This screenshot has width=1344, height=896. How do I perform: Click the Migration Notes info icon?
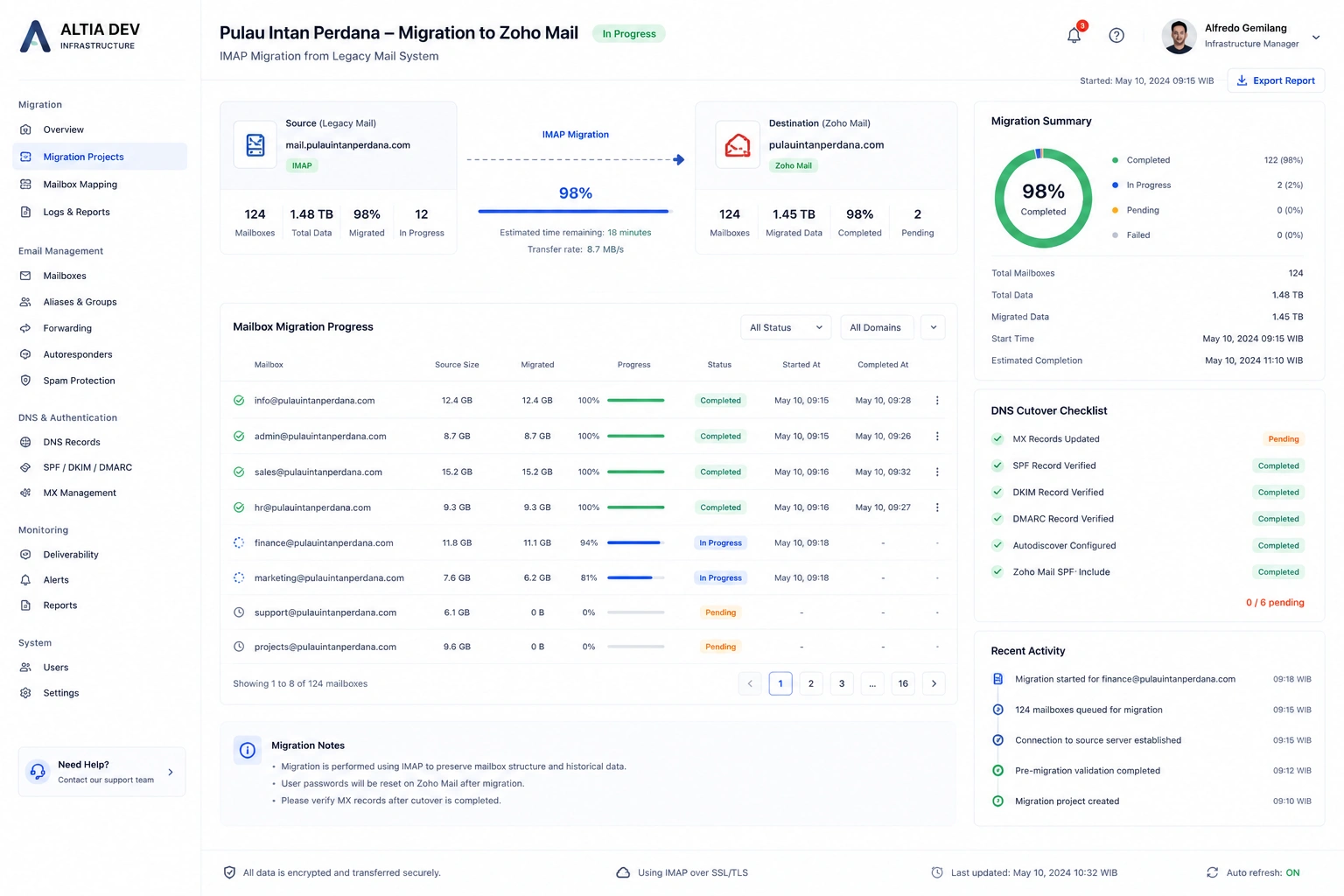coord(248,750)
